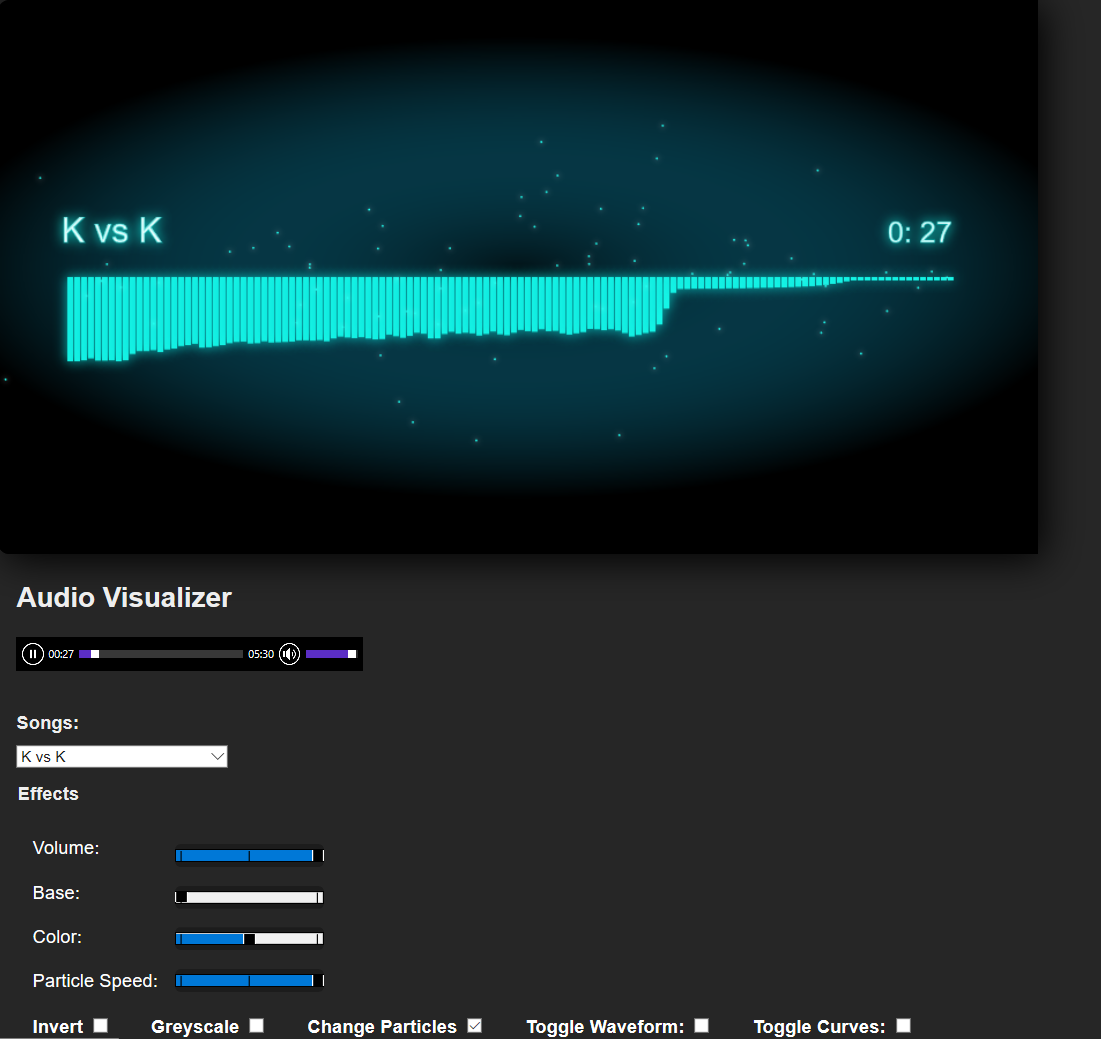
Task: Click the Base effect slider
Action: pos(249,897)
